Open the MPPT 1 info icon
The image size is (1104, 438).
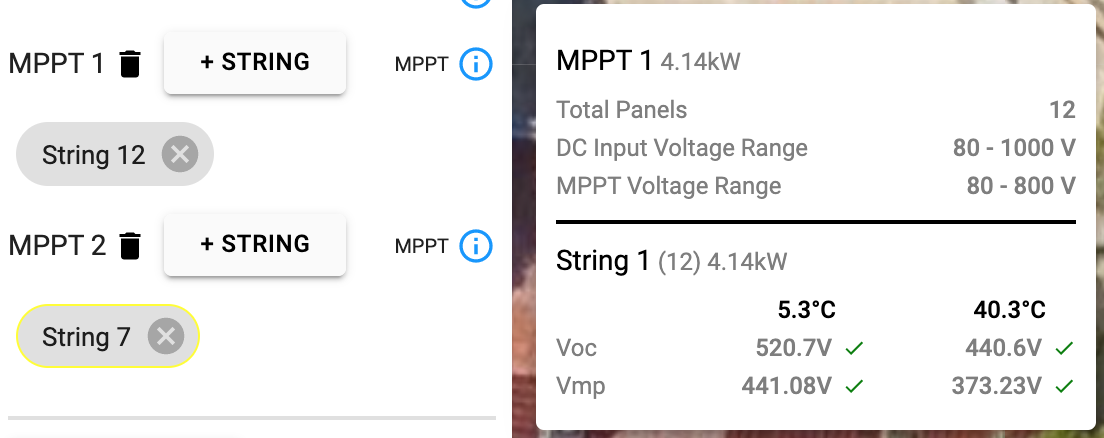coord(476,64)
